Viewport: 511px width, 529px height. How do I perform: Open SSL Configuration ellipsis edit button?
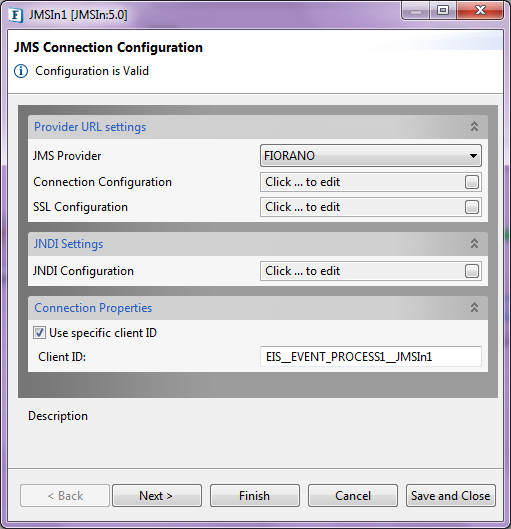[472, 207]
